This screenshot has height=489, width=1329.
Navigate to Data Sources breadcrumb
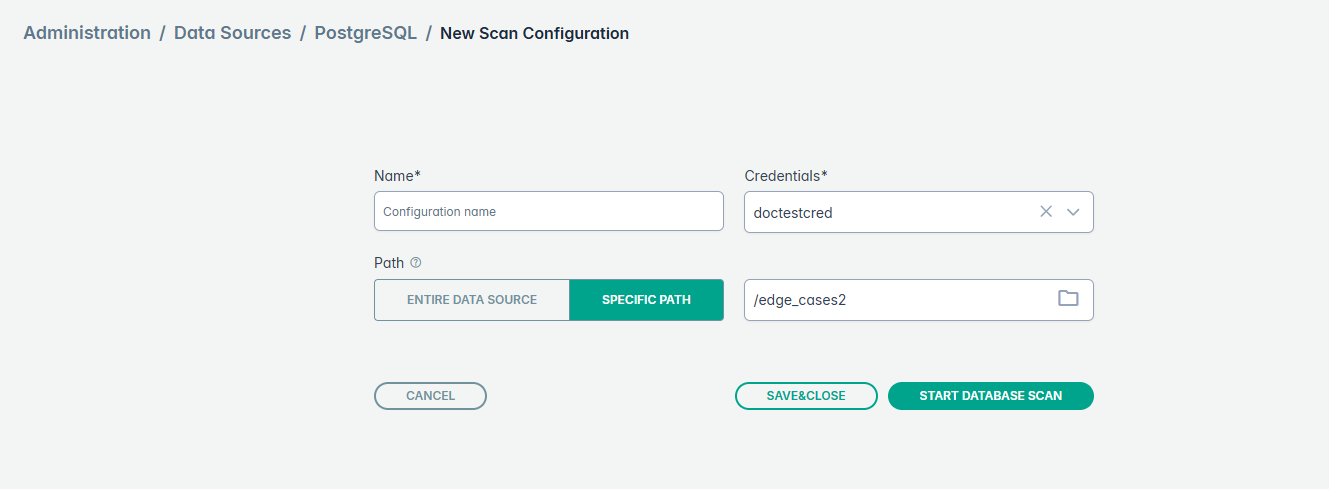coord(232,33)
